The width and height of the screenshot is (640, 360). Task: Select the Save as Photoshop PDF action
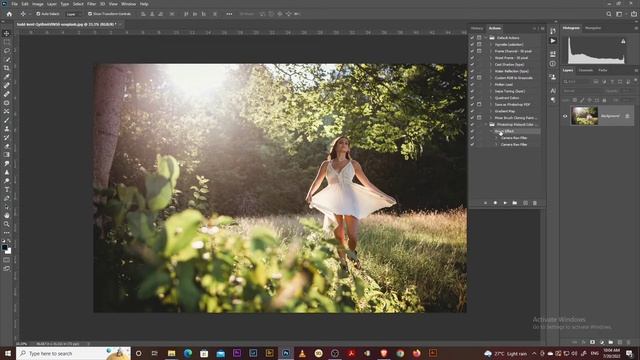pyautogui.click(x=512, y=104)
